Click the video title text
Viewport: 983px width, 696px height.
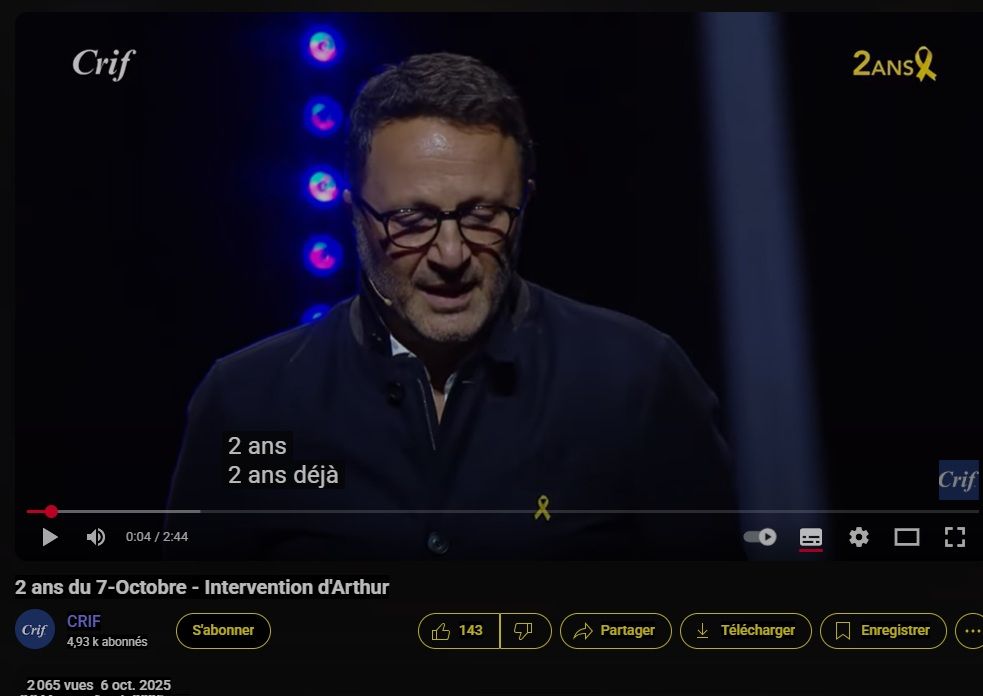pos(202,588)
